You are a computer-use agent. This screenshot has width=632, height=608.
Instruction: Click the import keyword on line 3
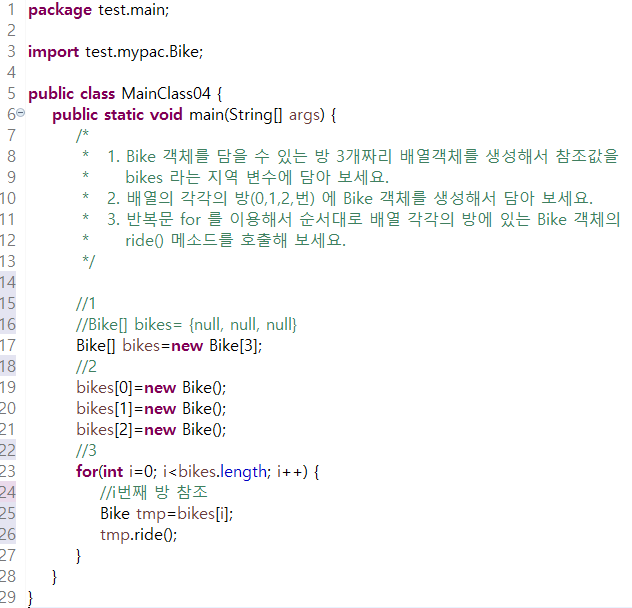53,52
